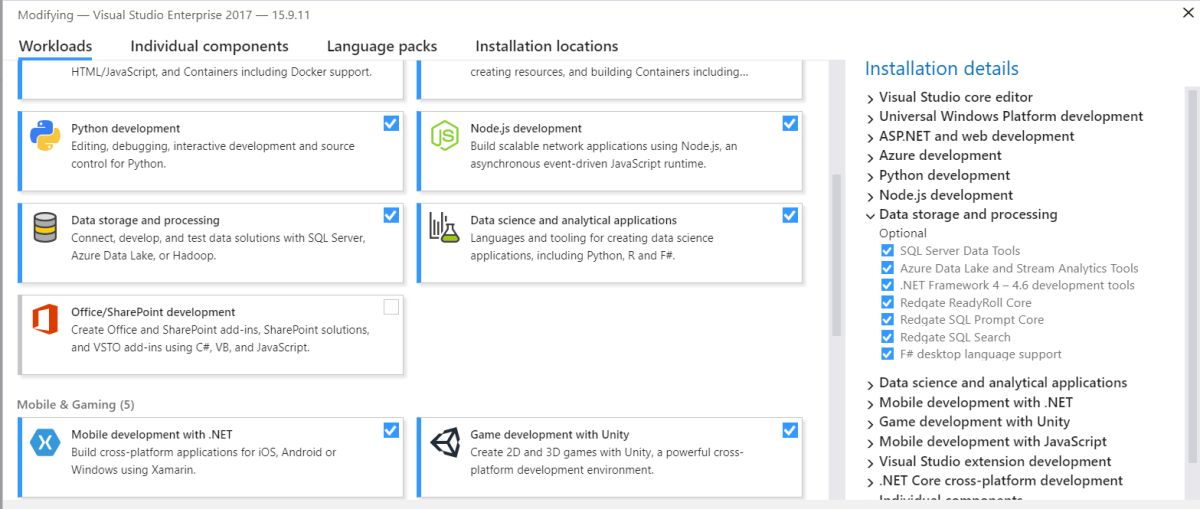Open the Installation locations tab
The width and height of the screenshot is (1200, 509).
tap(547, 46)
